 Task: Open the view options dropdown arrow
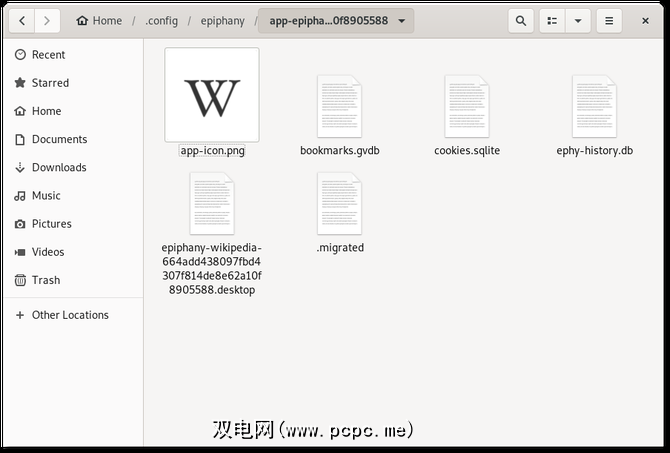pos(578,21)
